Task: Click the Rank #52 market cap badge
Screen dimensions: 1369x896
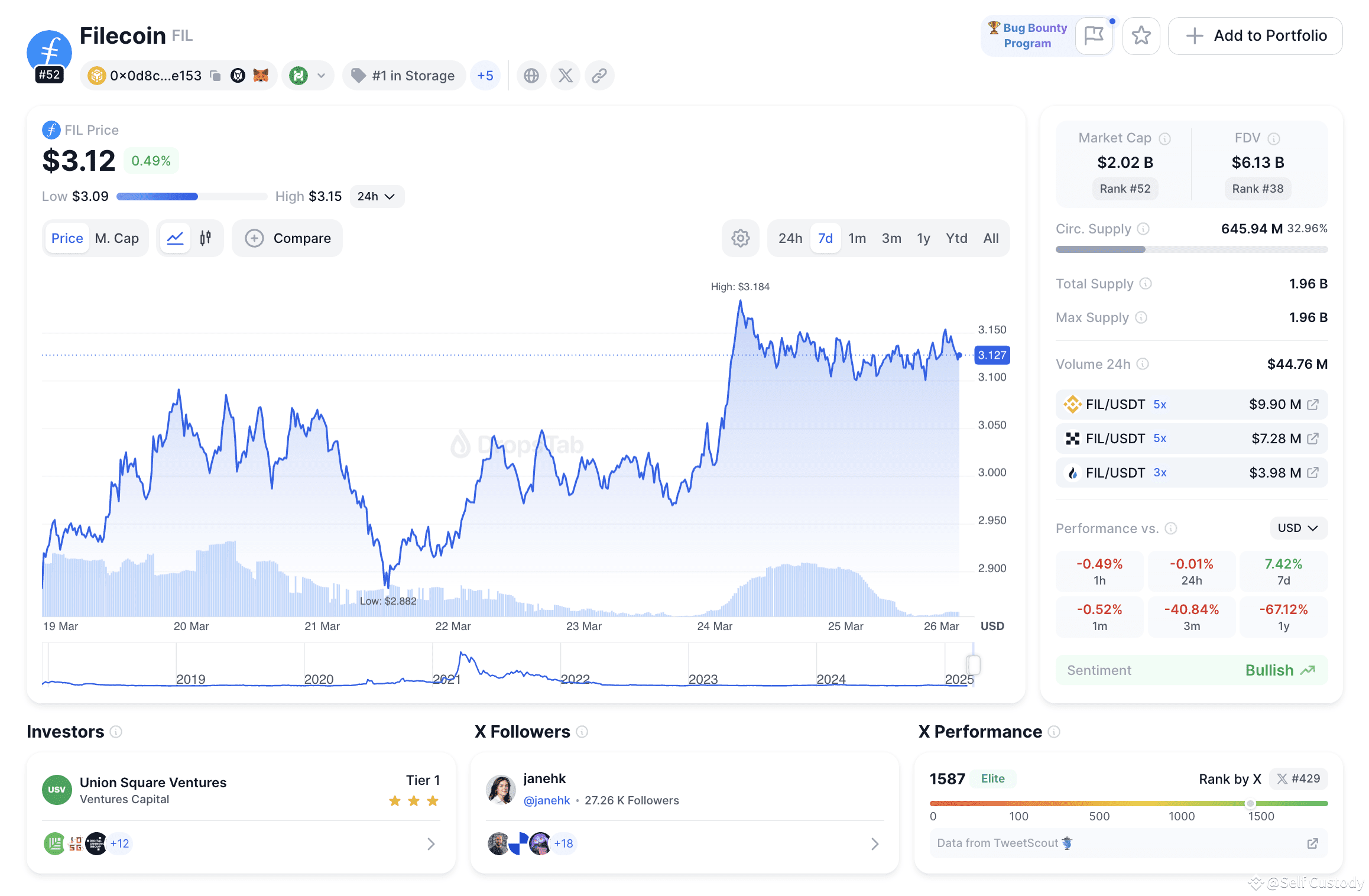Action: (x=1125, y=189)
